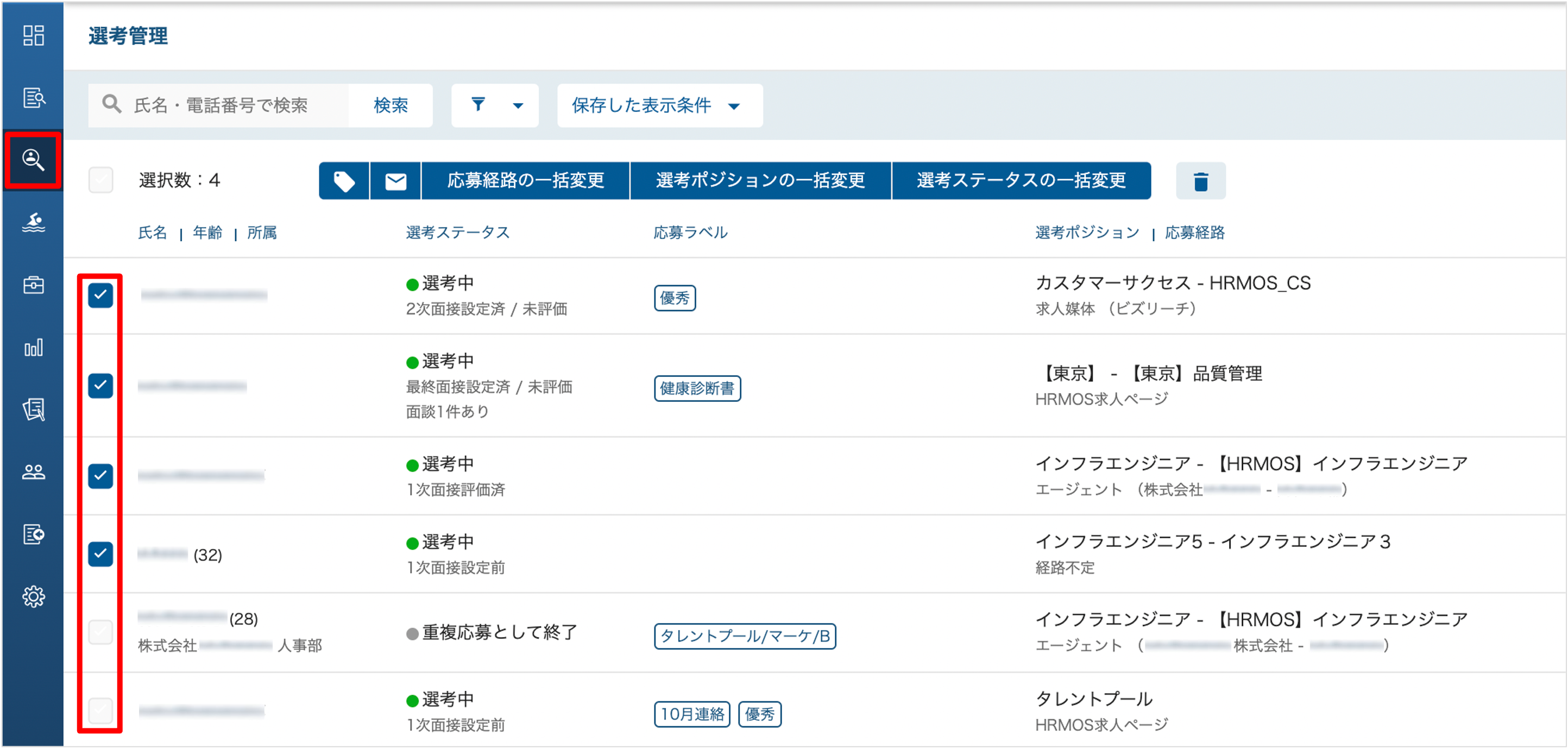Click the bulk email envelope icon
Image resolution: width=1568 pixels, height=749 pixels.
395,181
